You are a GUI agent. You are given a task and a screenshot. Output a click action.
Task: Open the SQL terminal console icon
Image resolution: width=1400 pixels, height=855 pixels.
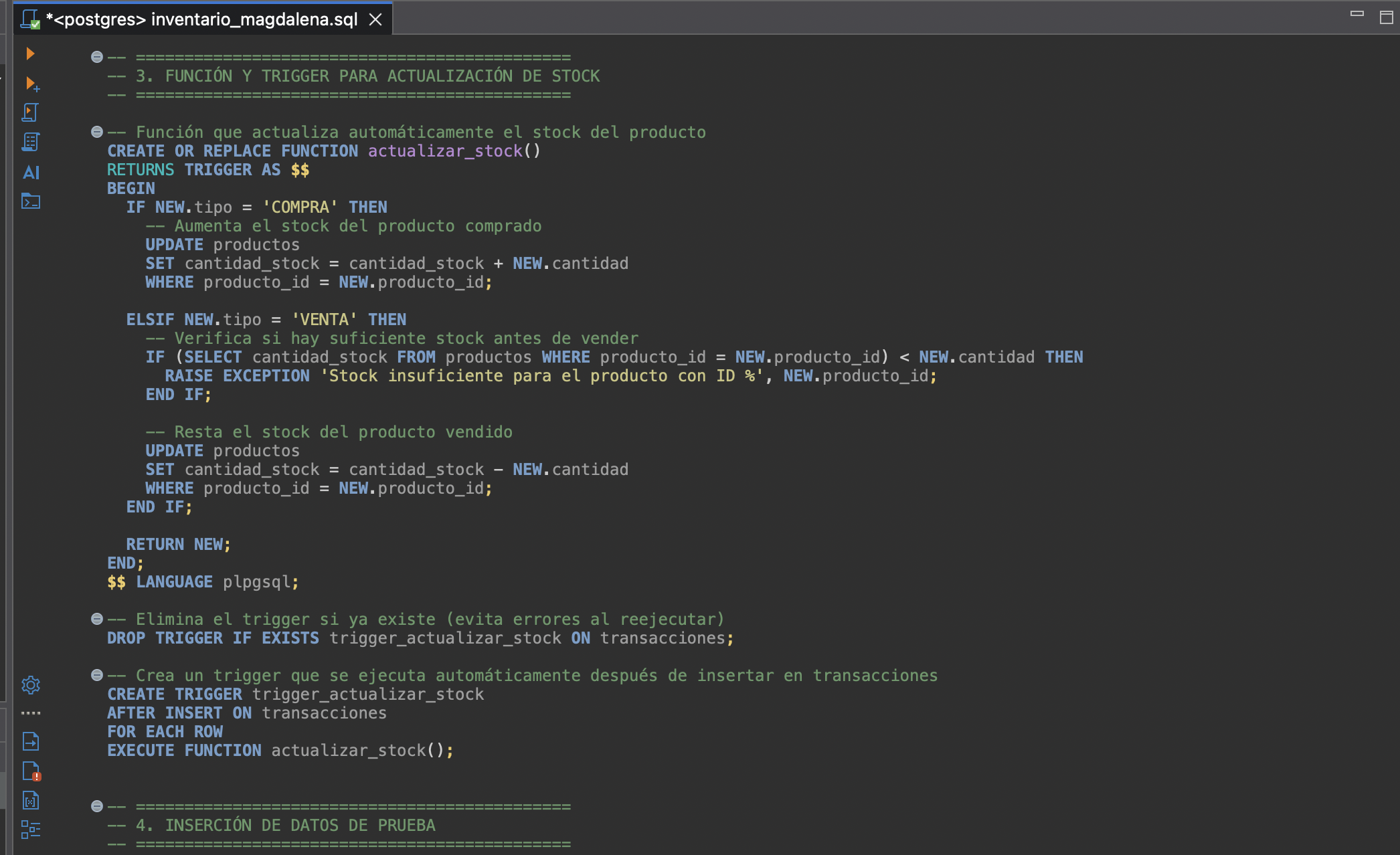[31, 201]
